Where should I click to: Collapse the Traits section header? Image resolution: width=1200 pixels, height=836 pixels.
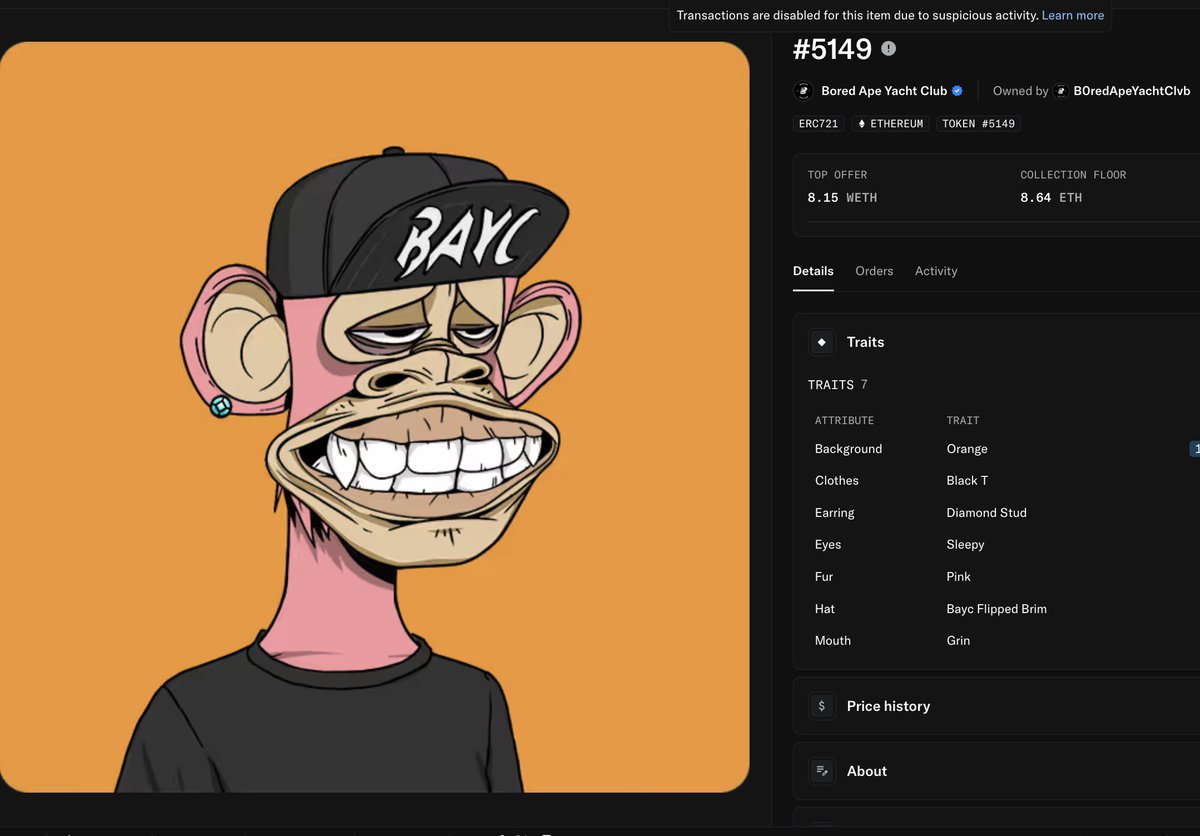997,342
